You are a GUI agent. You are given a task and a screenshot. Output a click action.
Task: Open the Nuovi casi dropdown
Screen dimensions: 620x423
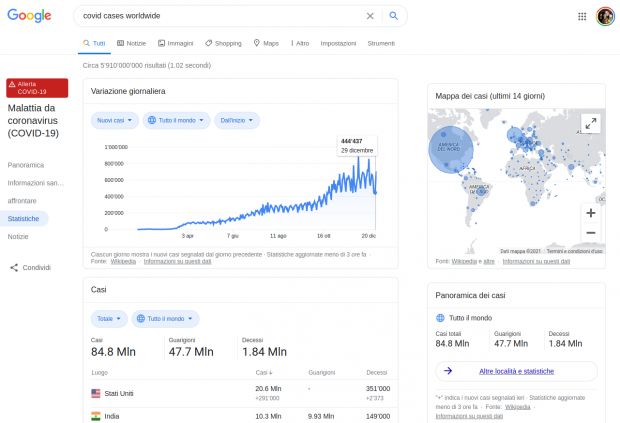click(x=115, y=120)
